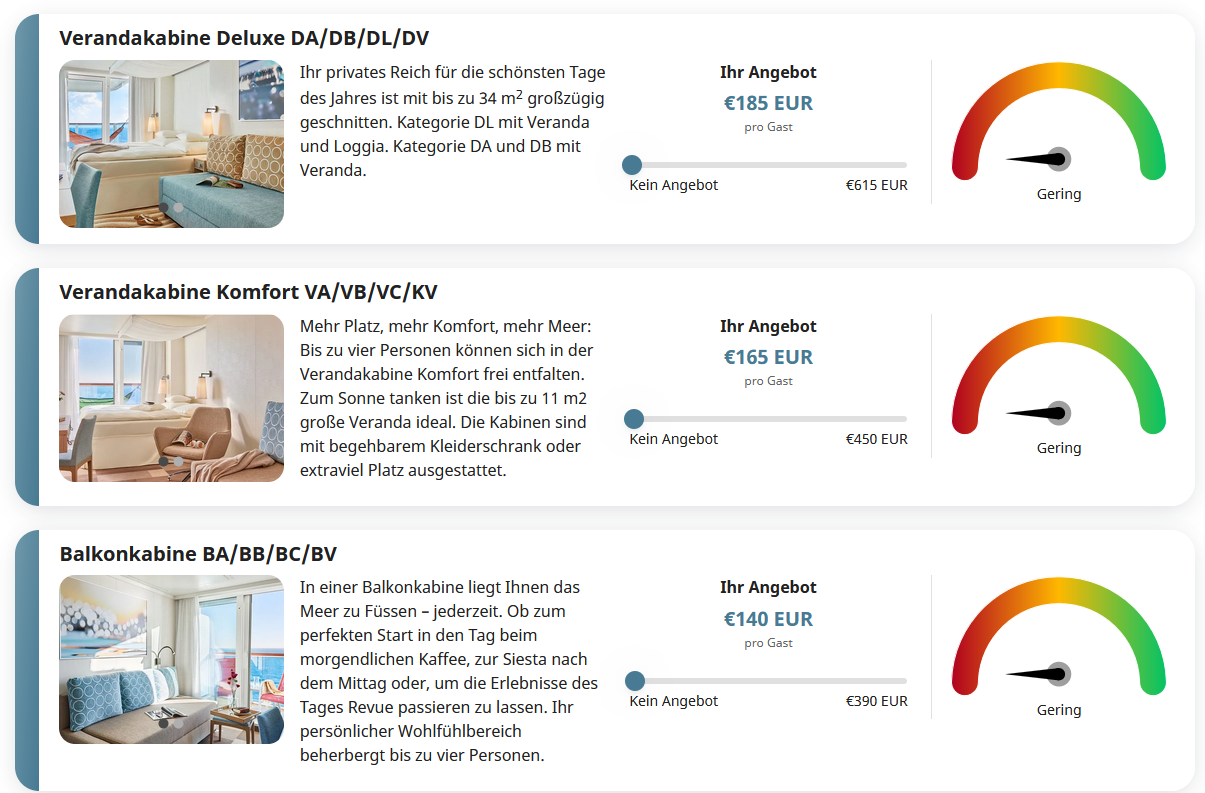Open the Verandakabine Deluxe cabin photo

(171, 130)
